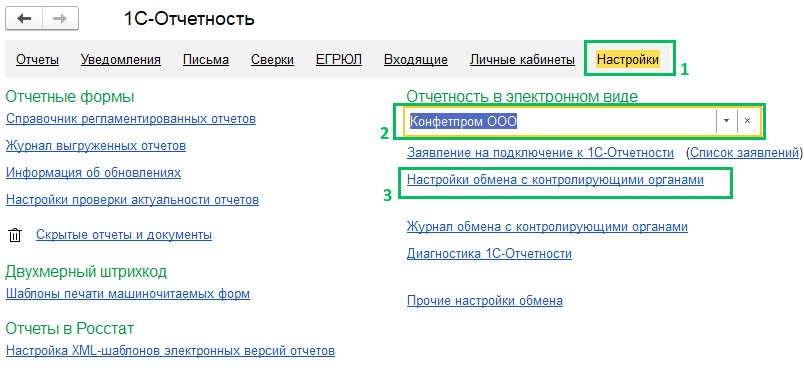Open the Список заявлений link
Screen dimensions: 804x380
[x=744, y=152]
